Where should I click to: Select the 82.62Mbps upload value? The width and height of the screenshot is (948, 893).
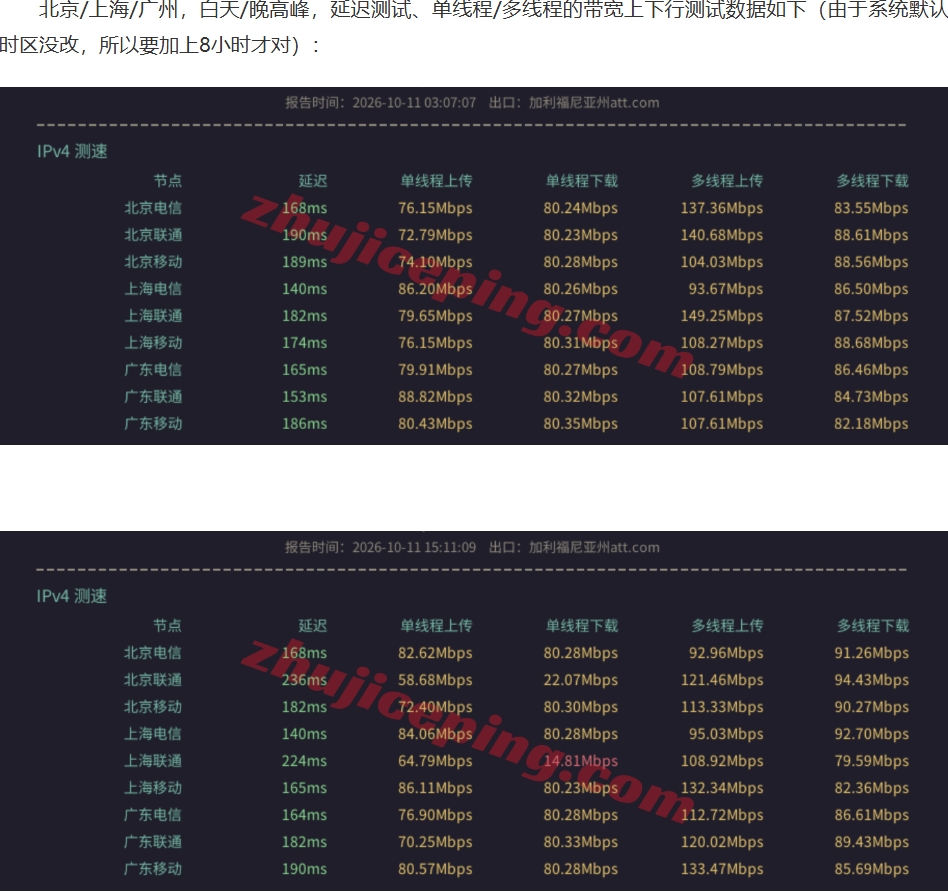(x=435, y=653)
